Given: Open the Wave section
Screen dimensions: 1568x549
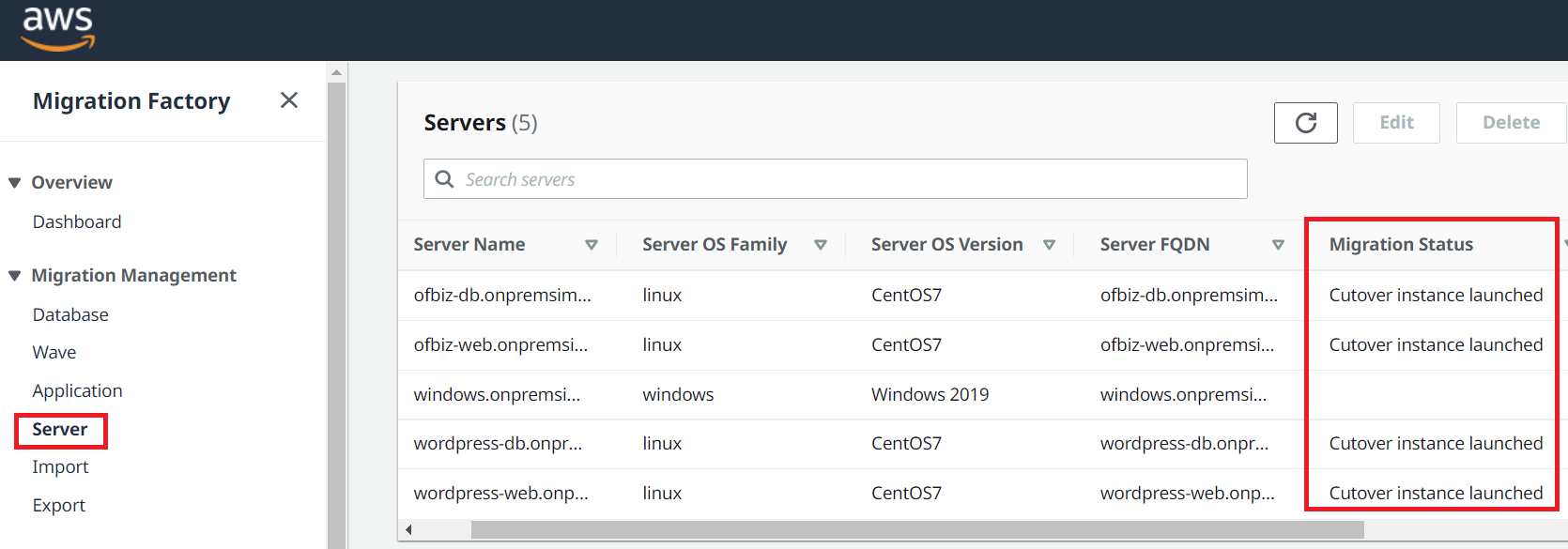Looking at the screenshot, I should pos(54,352).
